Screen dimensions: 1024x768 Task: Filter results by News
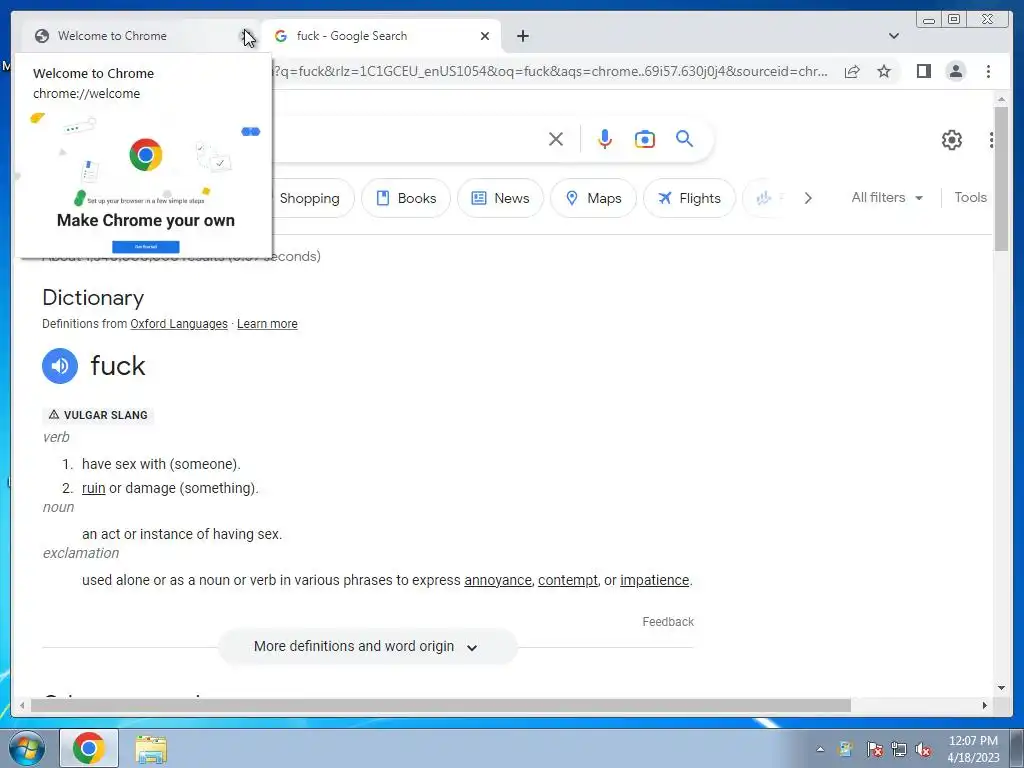[x=500, y=198]
